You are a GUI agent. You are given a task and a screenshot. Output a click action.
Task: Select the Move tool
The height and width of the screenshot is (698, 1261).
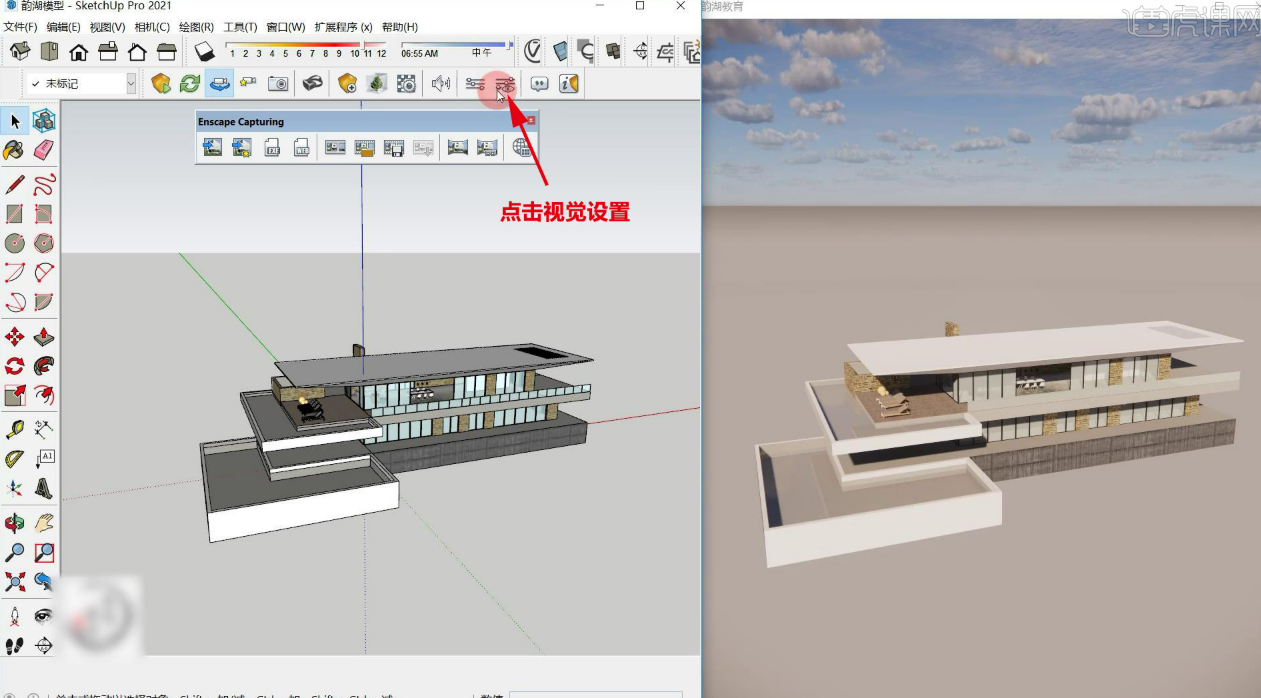click(x=15, y=337)
